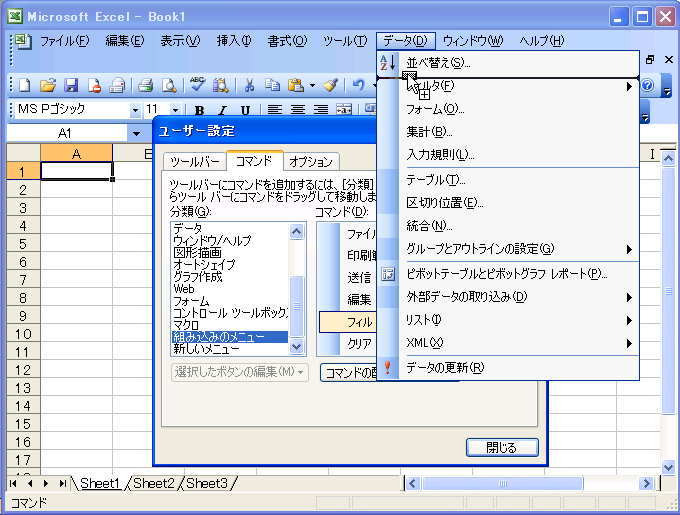Screen dimensions: 680x515
Task: Expand the フィルタ submenu arrow
Action: (629, 86)
